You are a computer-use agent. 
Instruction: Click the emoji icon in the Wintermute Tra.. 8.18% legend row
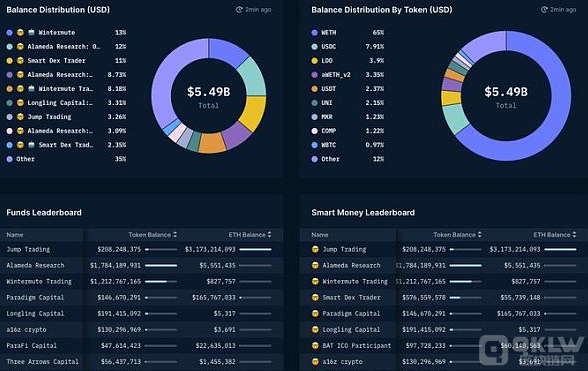click(20, 89)
